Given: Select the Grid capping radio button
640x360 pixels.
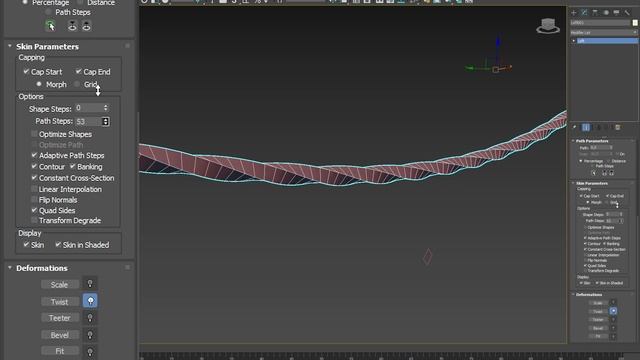Looking at the screenshot, I should point(77,84).
